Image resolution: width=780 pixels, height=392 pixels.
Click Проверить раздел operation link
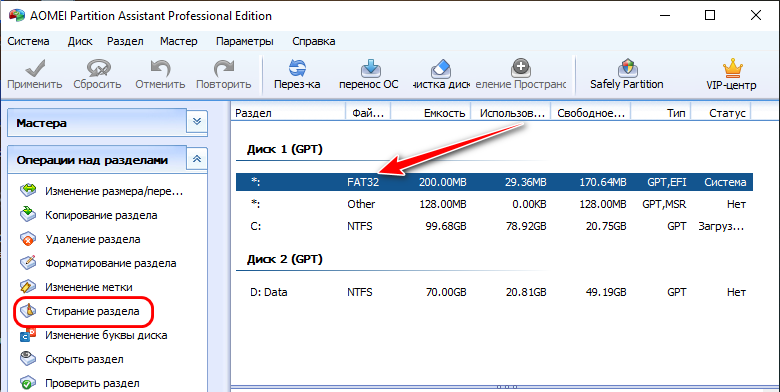[x=92, y=384]
